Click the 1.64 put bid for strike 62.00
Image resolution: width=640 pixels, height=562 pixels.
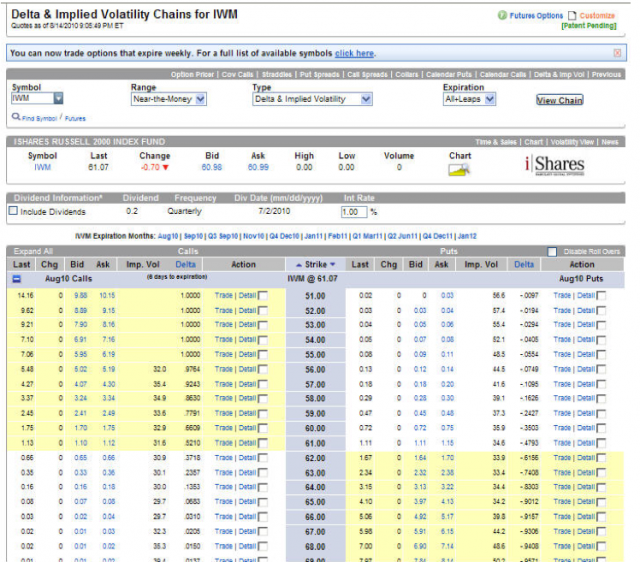[x=420, y=458]
